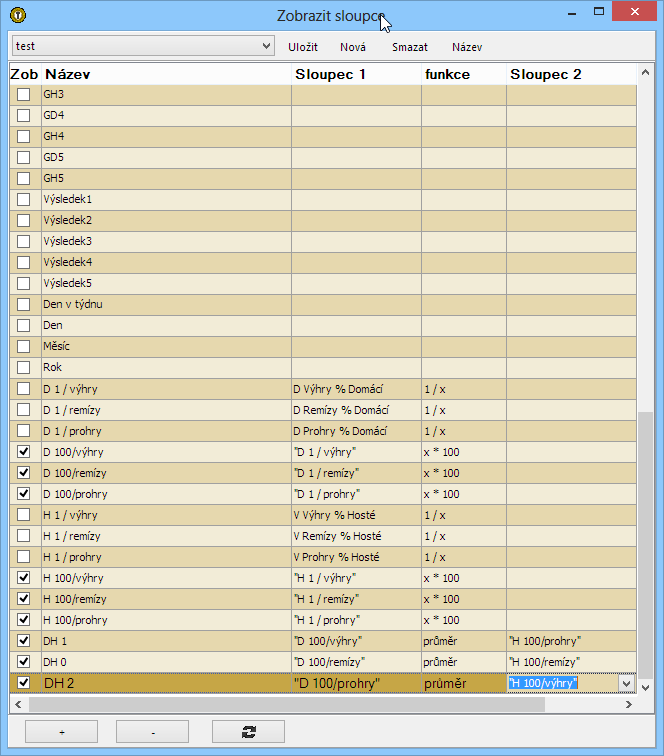Click the plus button at bottom

[x=61, y=732]
